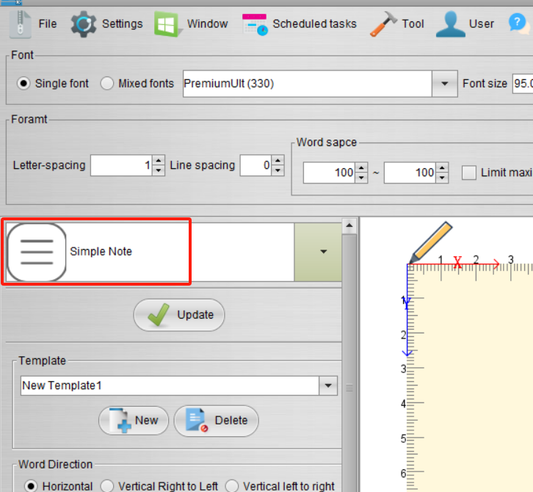Click the File zipper icon
533x492 pixels.
[20, 24]
